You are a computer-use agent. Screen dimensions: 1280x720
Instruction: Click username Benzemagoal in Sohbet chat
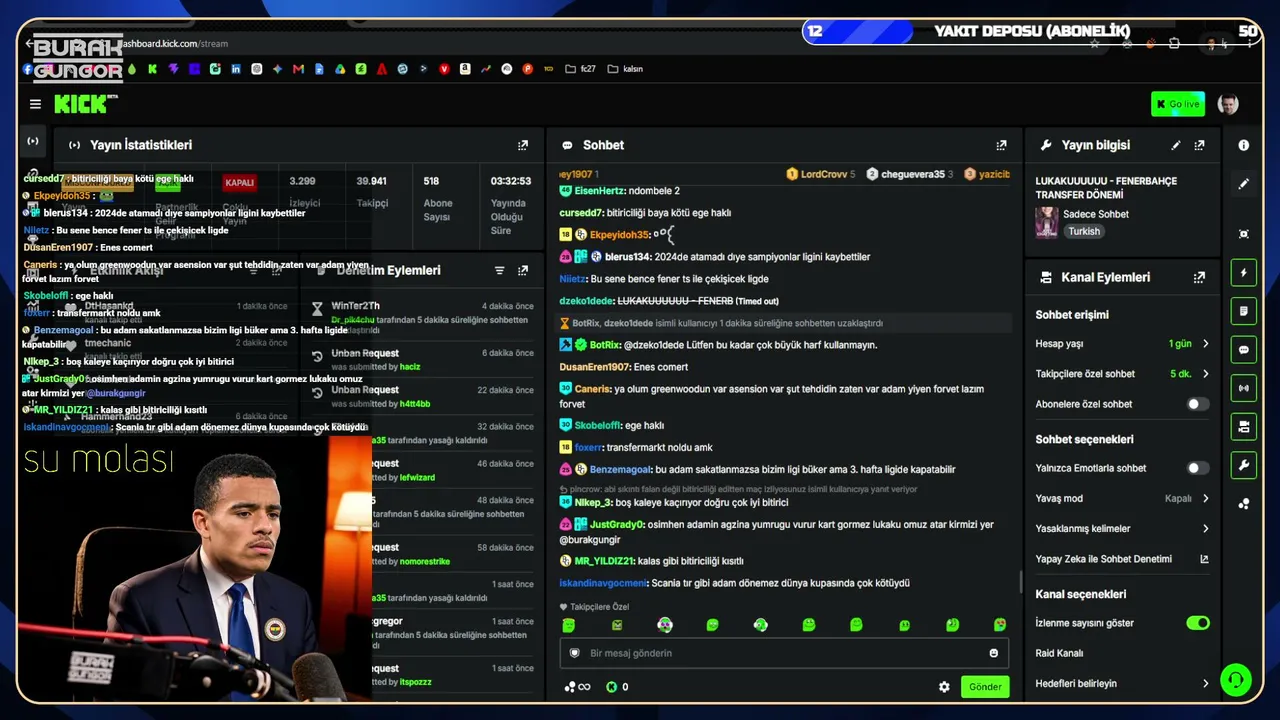[620, 469]
